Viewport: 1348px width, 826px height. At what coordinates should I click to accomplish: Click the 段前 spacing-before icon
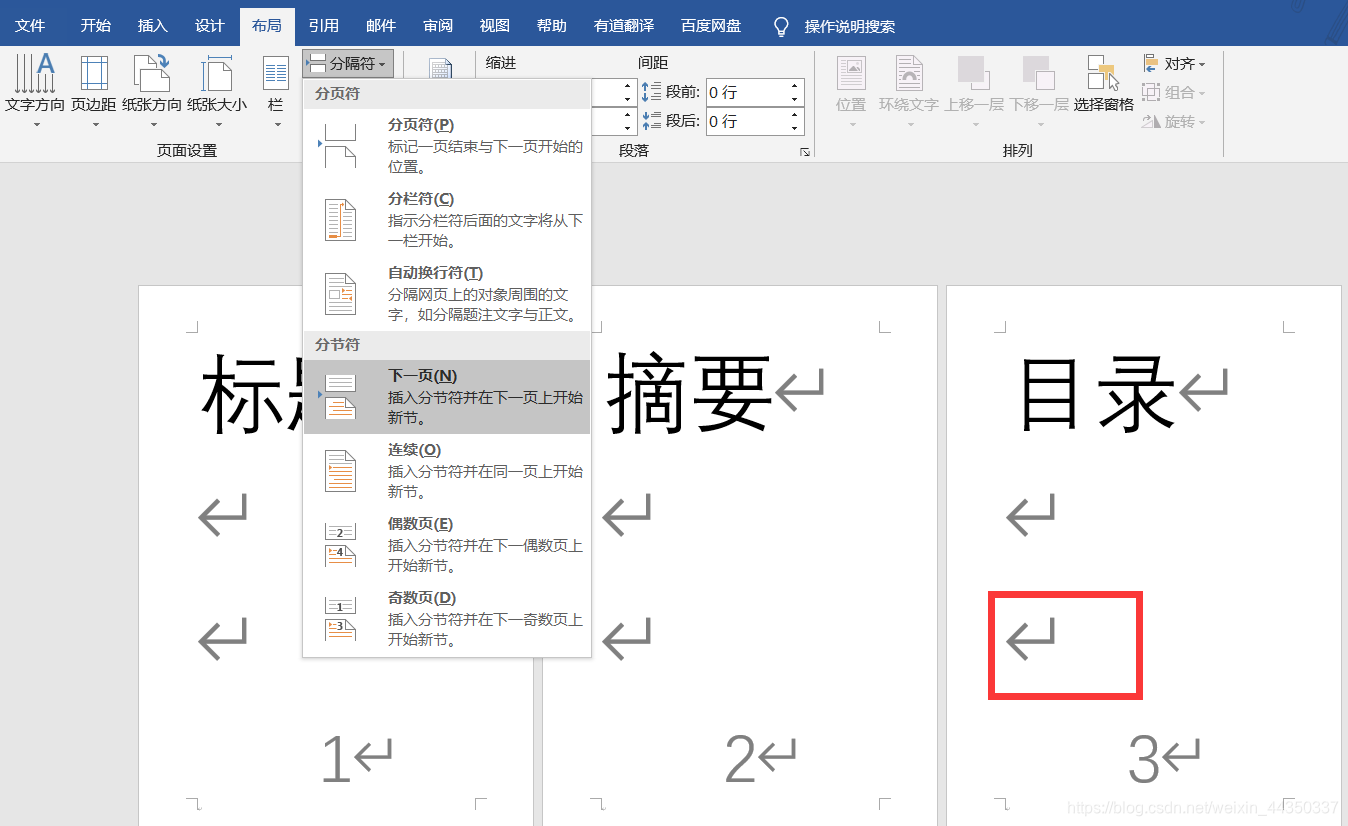tap(651, 92)
